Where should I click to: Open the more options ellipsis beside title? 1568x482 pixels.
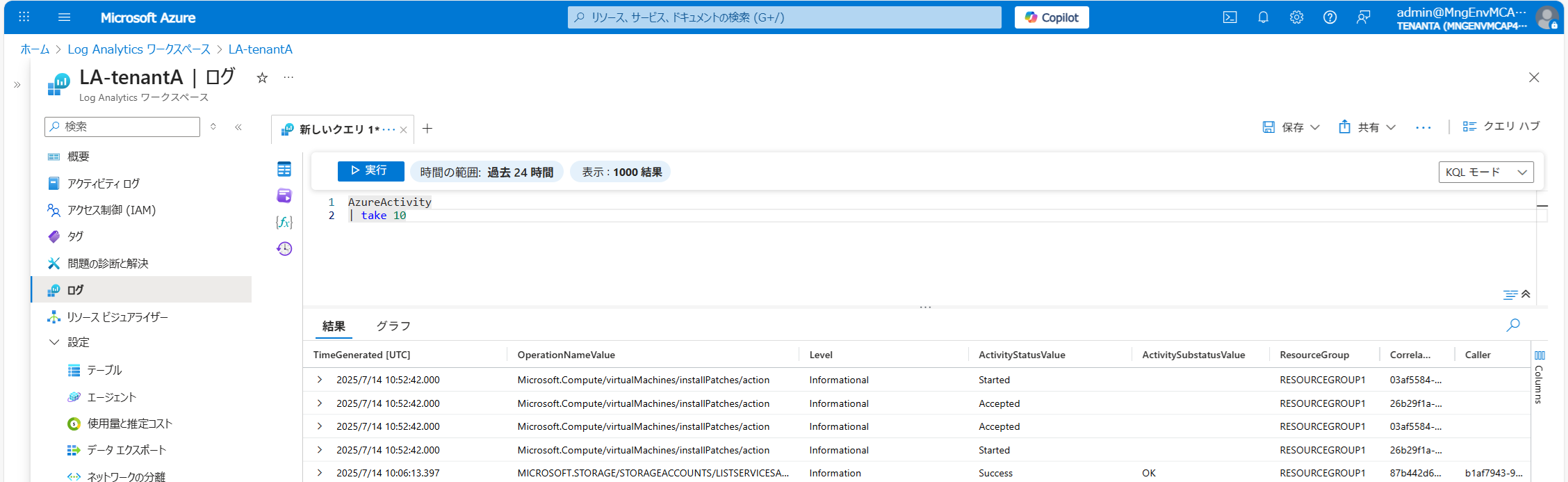tap(288, 77)
